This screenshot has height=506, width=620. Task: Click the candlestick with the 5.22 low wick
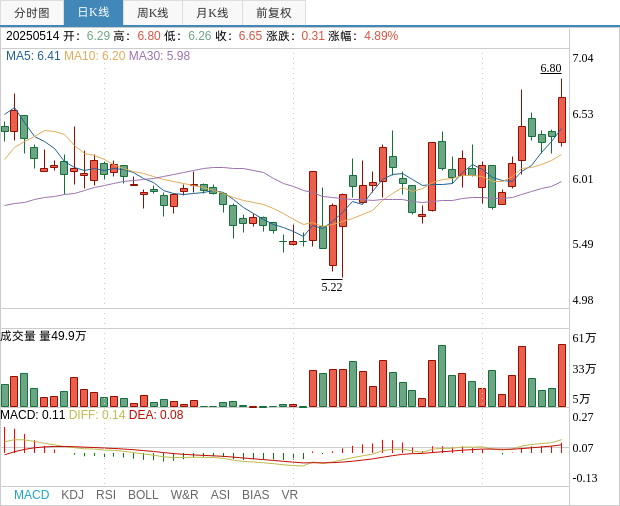coord(343,210)
